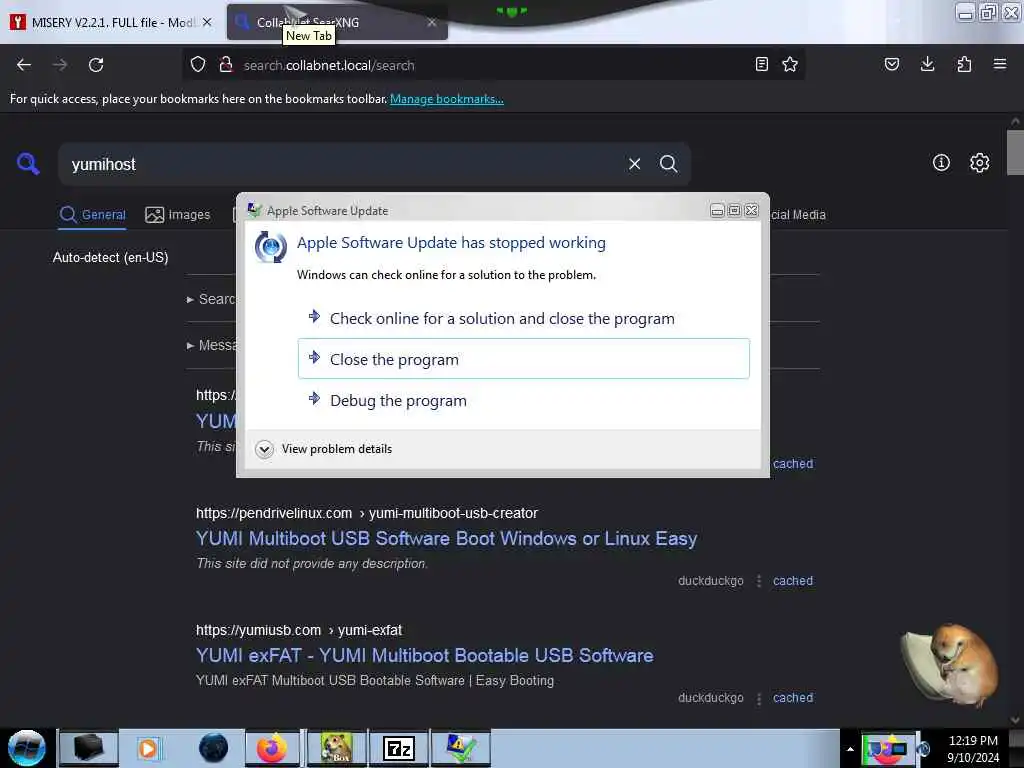Viewport: 1024px width, 768px height.
Task: Open YUMI exFAT Multiboot Bootable result
Action: (x=424, y=655)
